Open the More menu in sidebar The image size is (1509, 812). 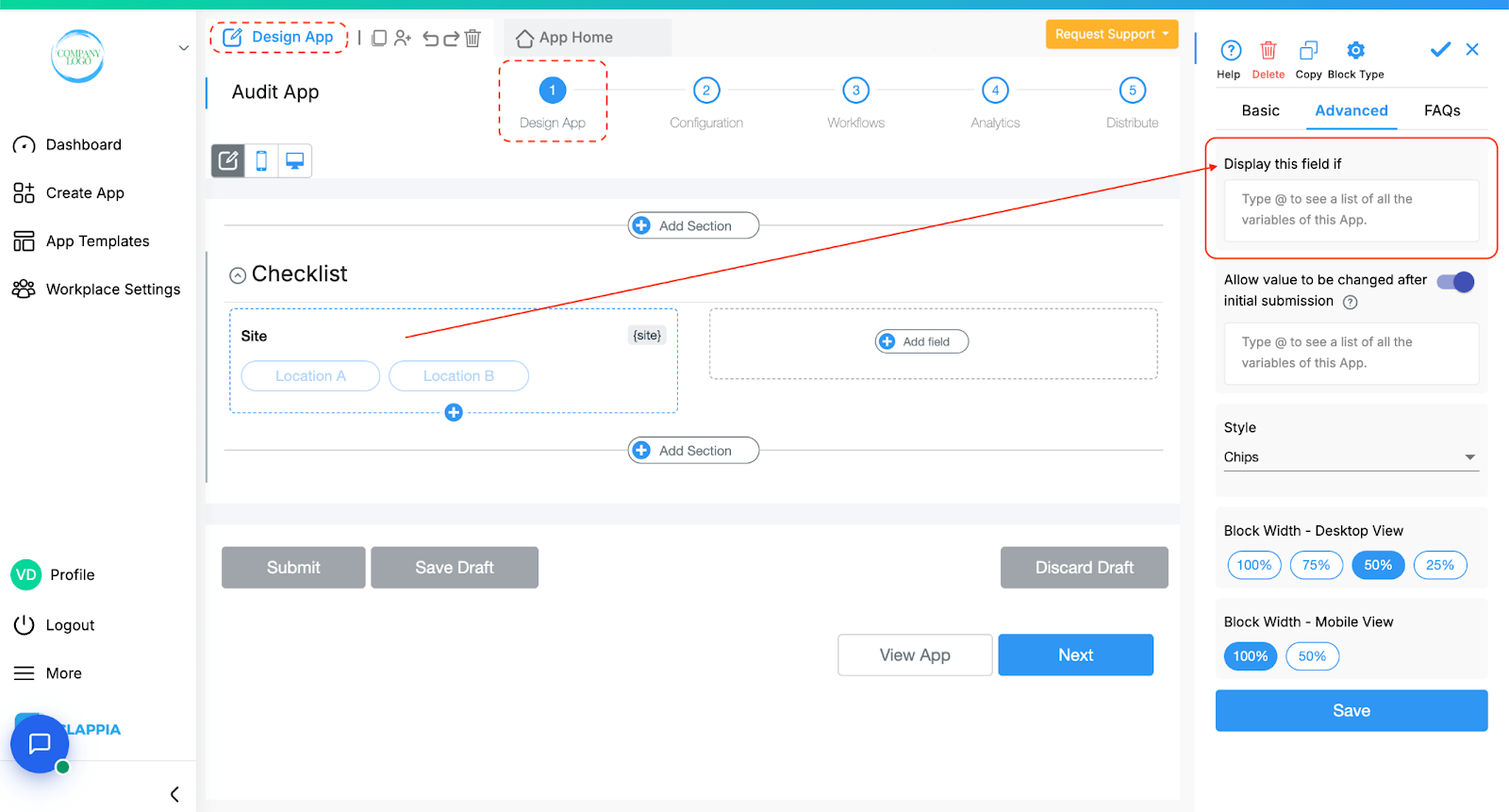[x=47, y=672]
